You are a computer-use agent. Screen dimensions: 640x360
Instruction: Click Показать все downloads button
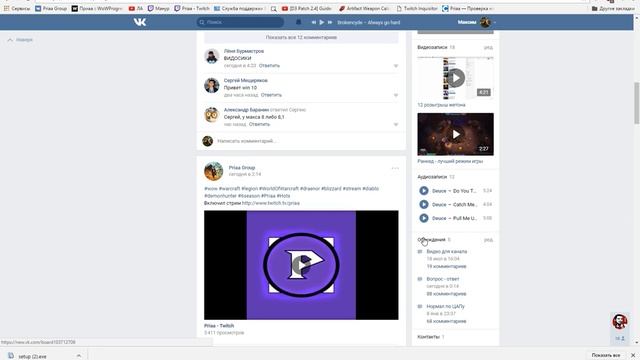click(606, 356)
